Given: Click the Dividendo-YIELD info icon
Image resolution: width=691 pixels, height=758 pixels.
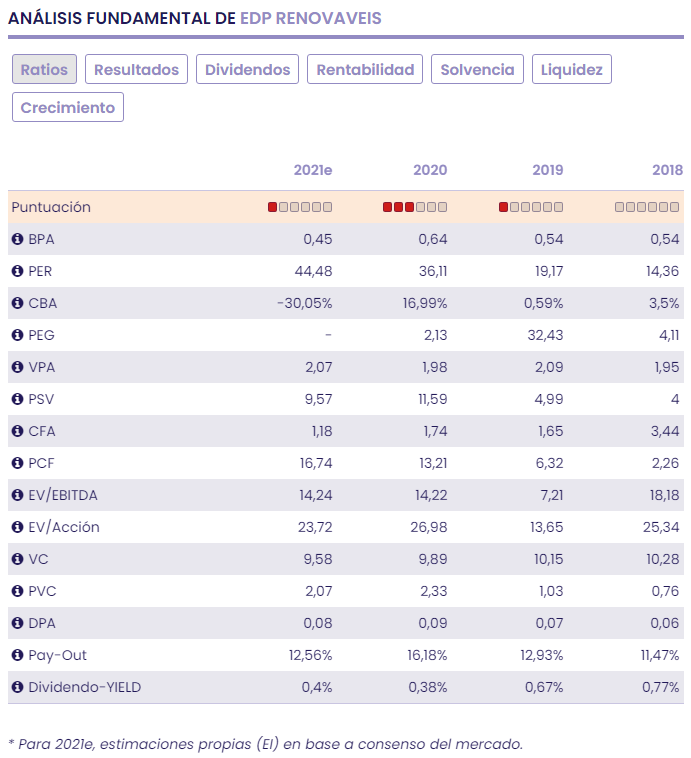Looking at the screenshot, I should pyautogui.click(x=17, y=687).
